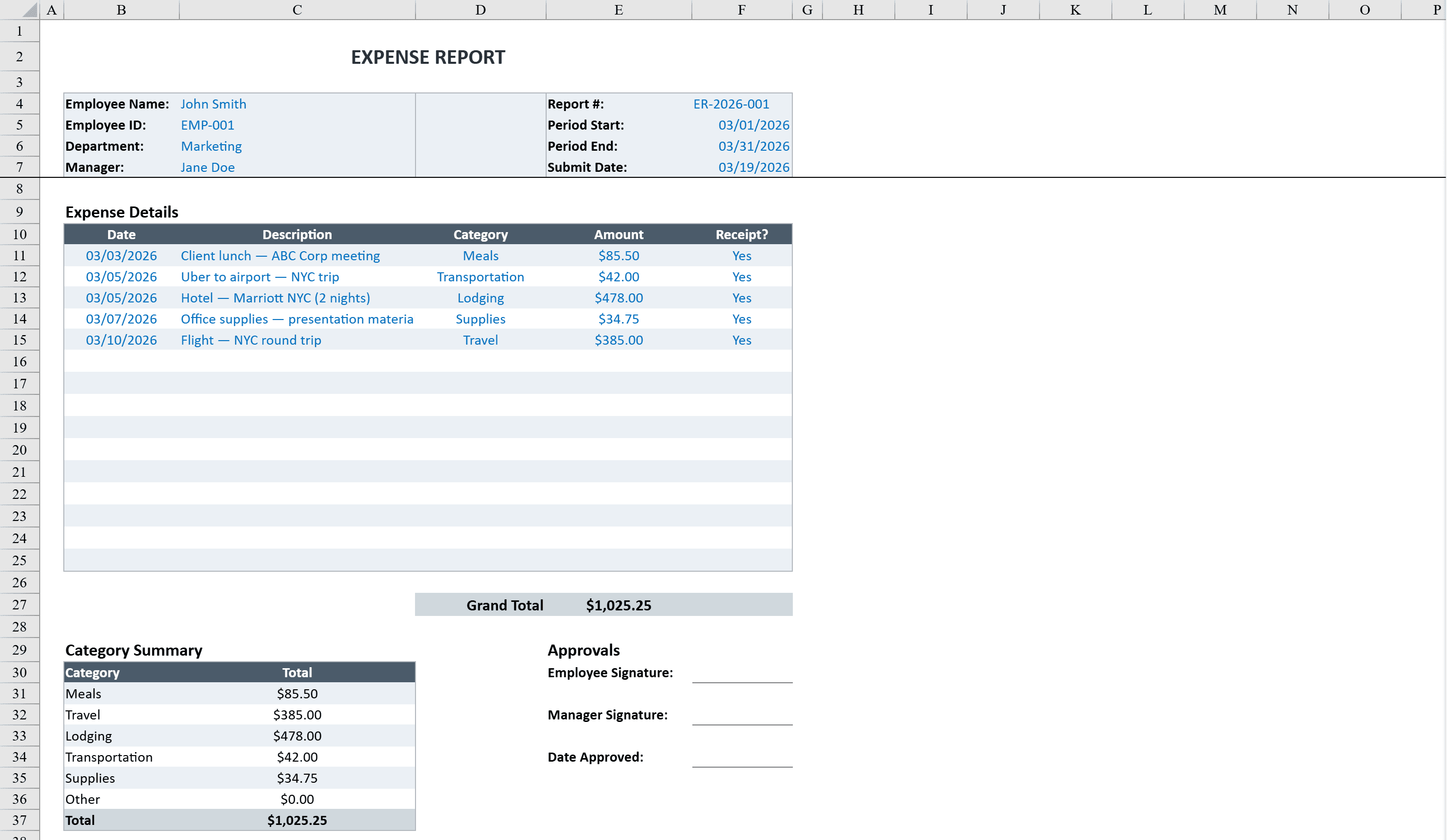Select the Grand Total amount $1,025.25
Image resolution: width=1447 pixels, height=840 pixels.
pyautogui.click(x=618, y=604)
